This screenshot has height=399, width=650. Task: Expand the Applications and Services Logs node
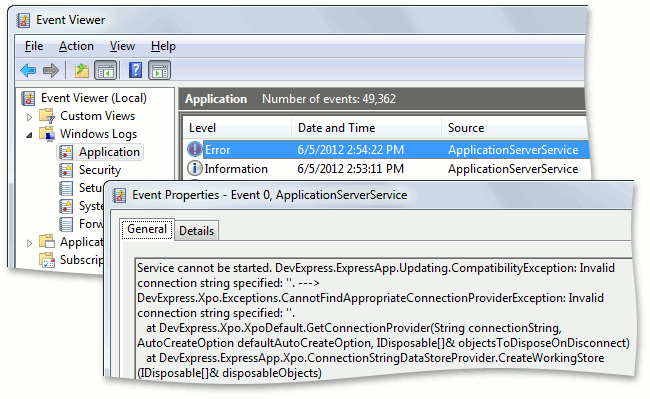29,243
